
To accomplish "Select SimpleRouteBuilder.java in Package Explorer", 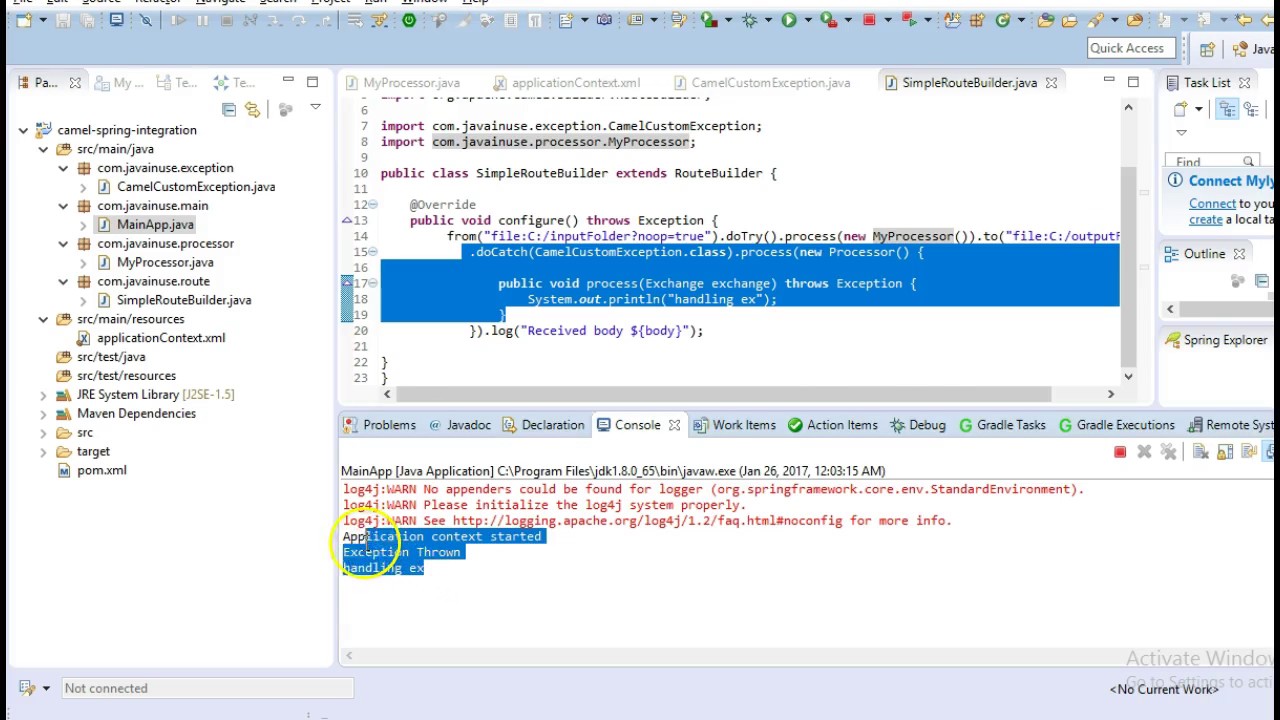I will point(183,300).
